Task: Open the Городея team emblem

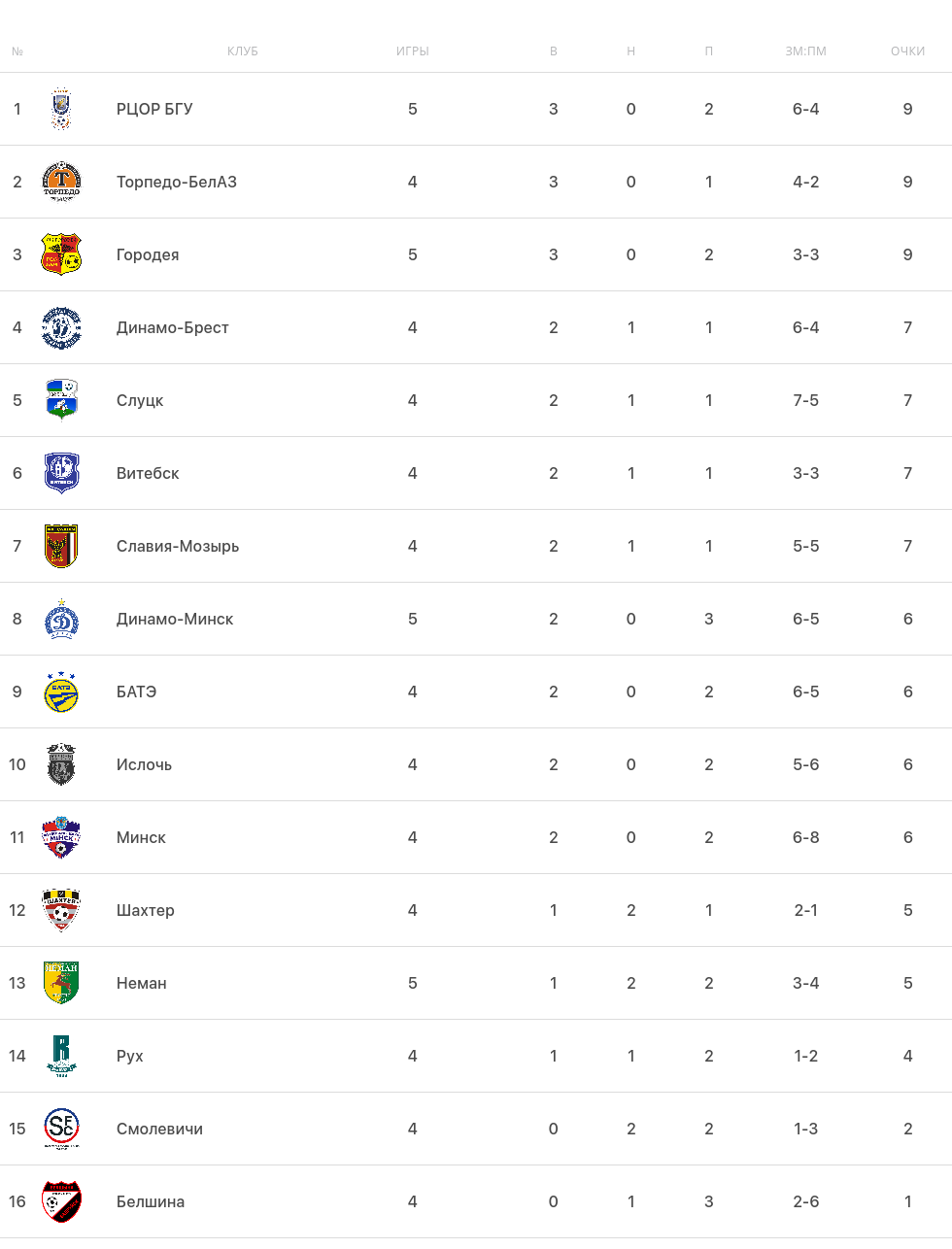Action: (x=61, y=254)
